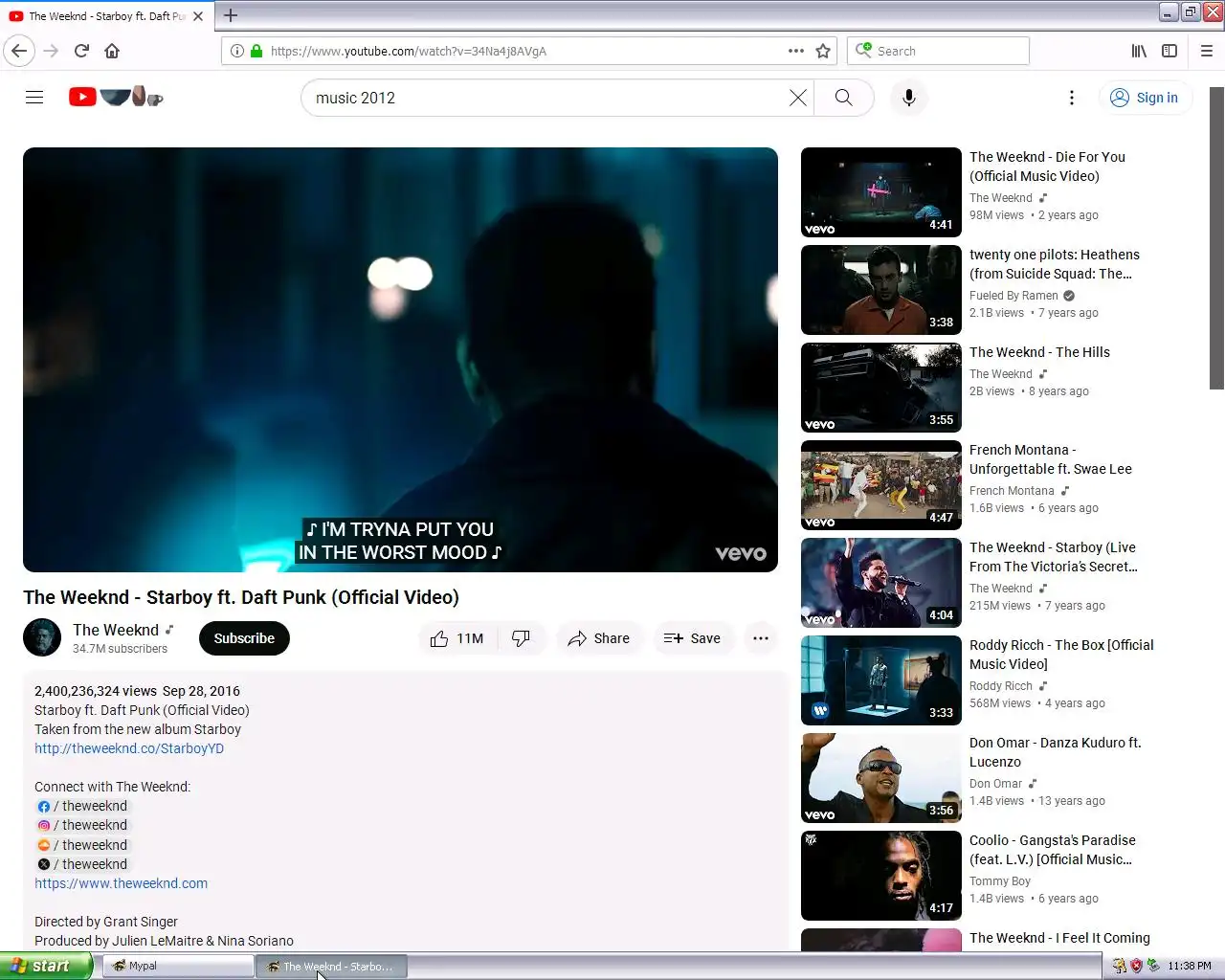The width and height of the screenshot is (1225, 980).
Task: Go back with the browser back arrow
Action: [19, 51]
